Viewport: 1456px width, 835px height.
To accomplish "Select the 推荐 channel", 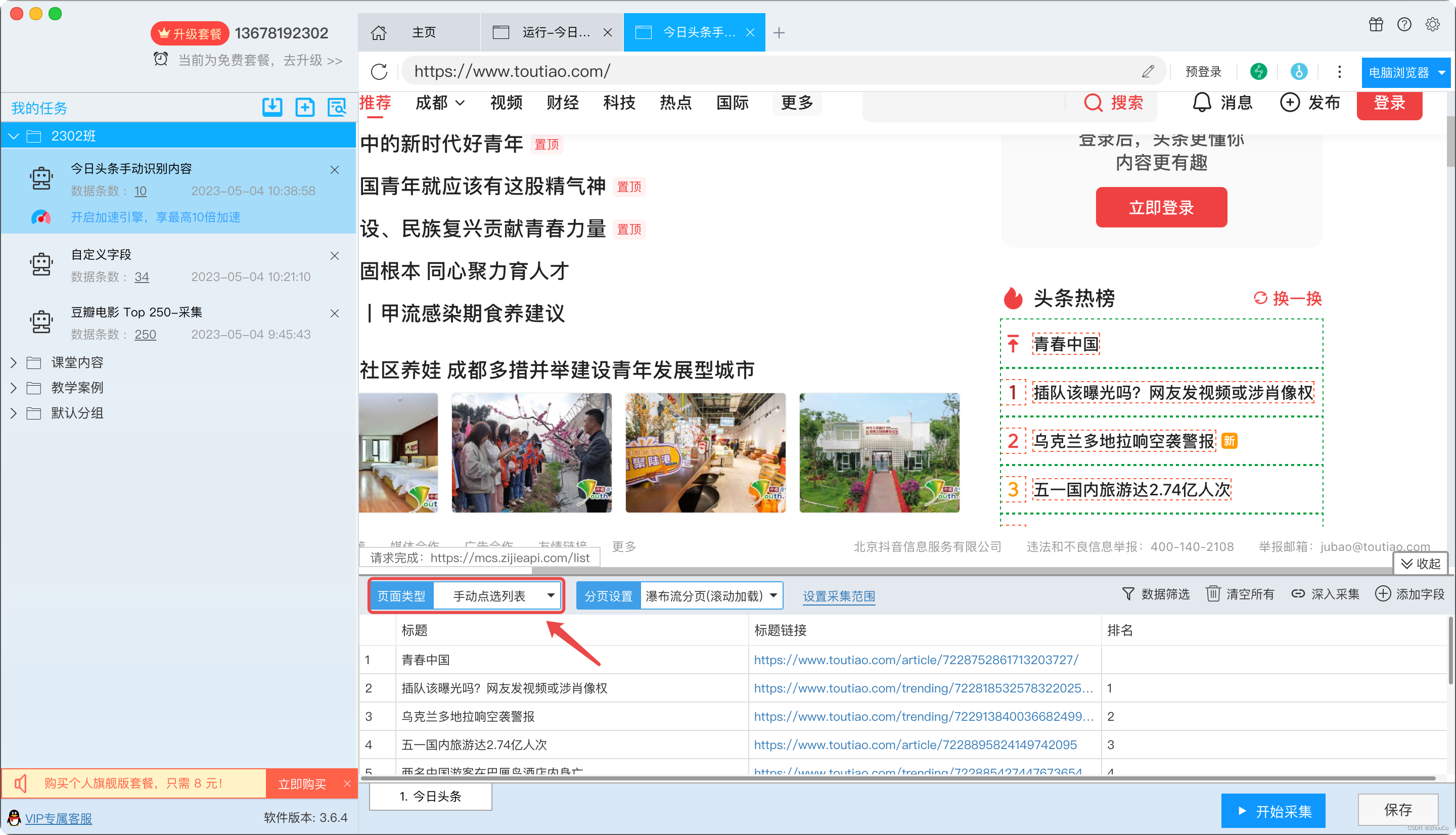I will click(x=375, y=103).
